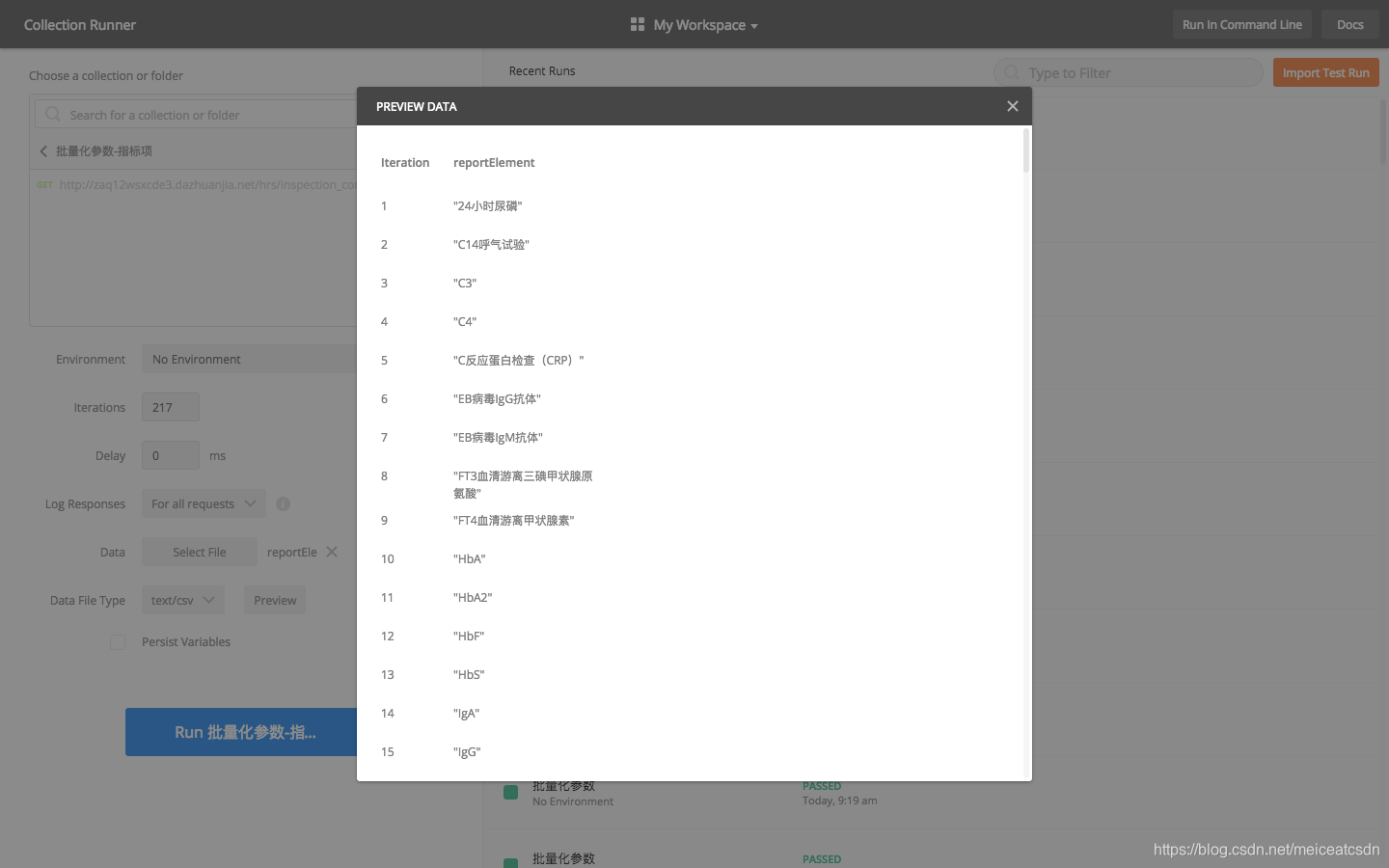Click the Import Test Run button
This screenshot has width=1389, height=868.
coord(1325,72)
